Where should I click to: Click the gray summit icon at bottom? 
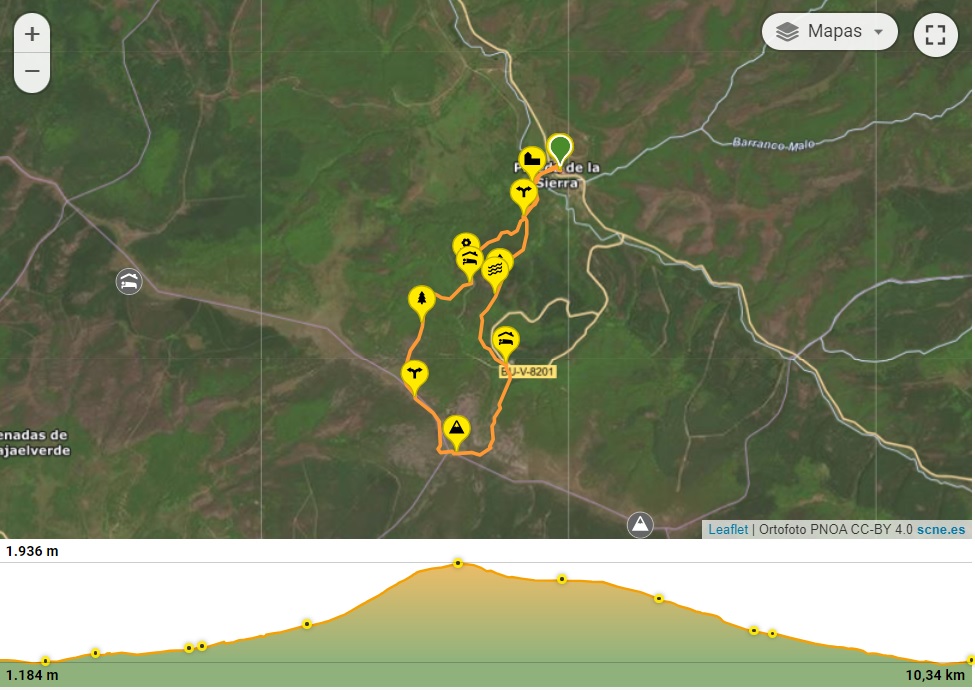[x=640, y=525]
